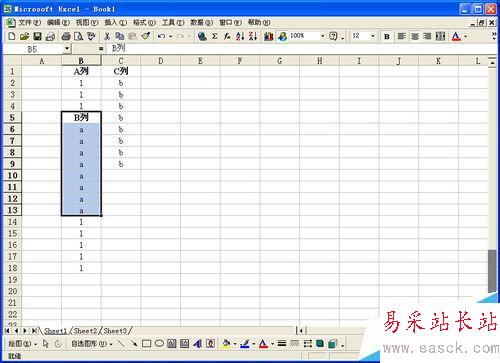Open the Font Color dropdown arrow in formatting toolbar
The image size is (500, 363).
(466, 36)
